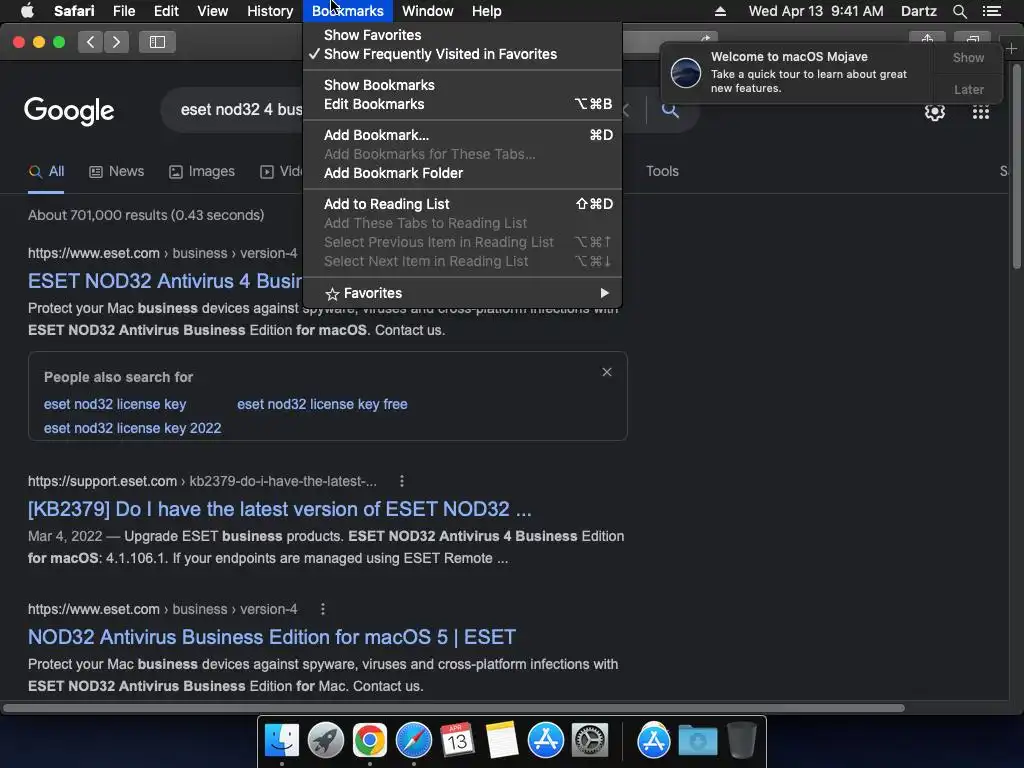Screen dimensions: 1024x768
Task: Open options dots for third eset.com result
Action: click(322, 609)
